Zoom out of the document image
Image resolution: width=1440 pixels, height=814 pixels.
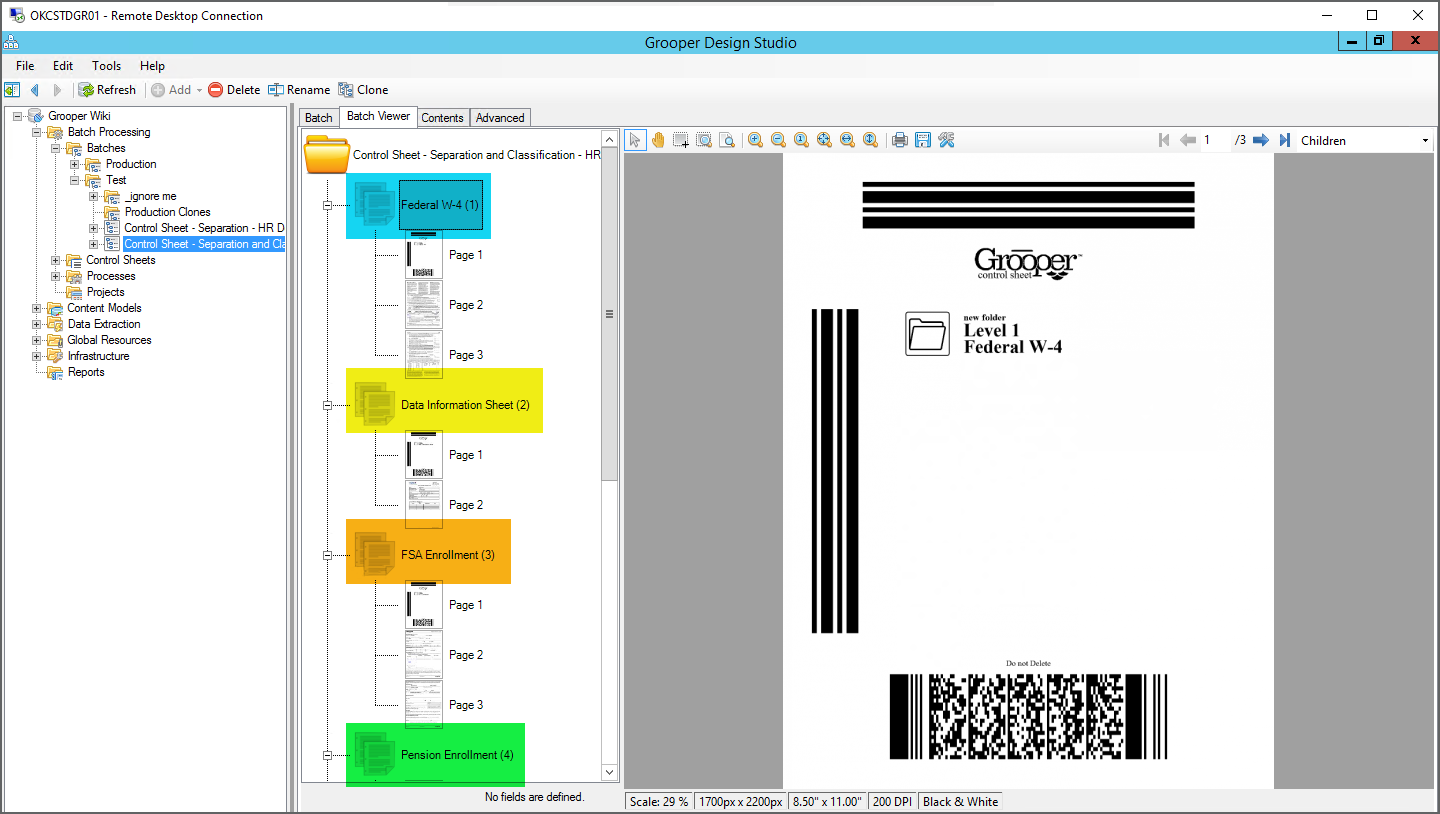click(x=778, y=140)
